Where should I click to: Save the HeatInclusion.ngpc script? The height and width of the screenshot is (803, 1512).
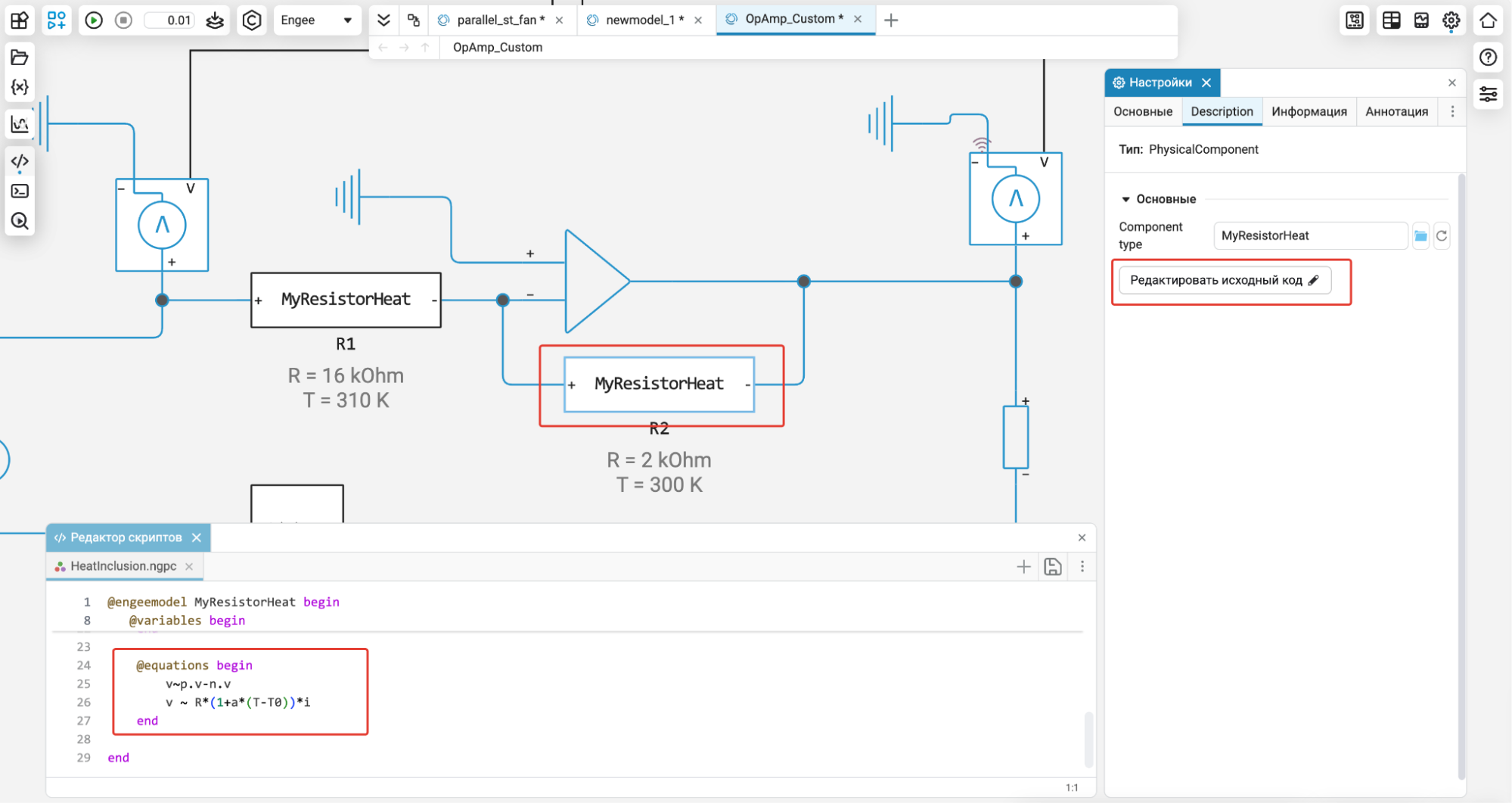pyautogui.click(x=1052, y=567)
